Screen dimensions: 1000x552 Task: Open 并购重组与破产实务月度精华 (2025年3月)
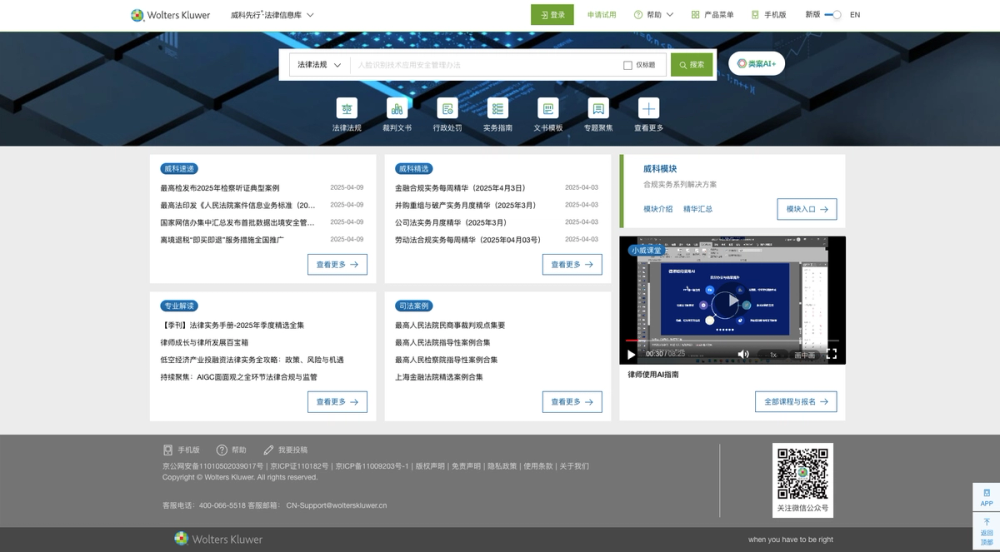tap(466, 205)
